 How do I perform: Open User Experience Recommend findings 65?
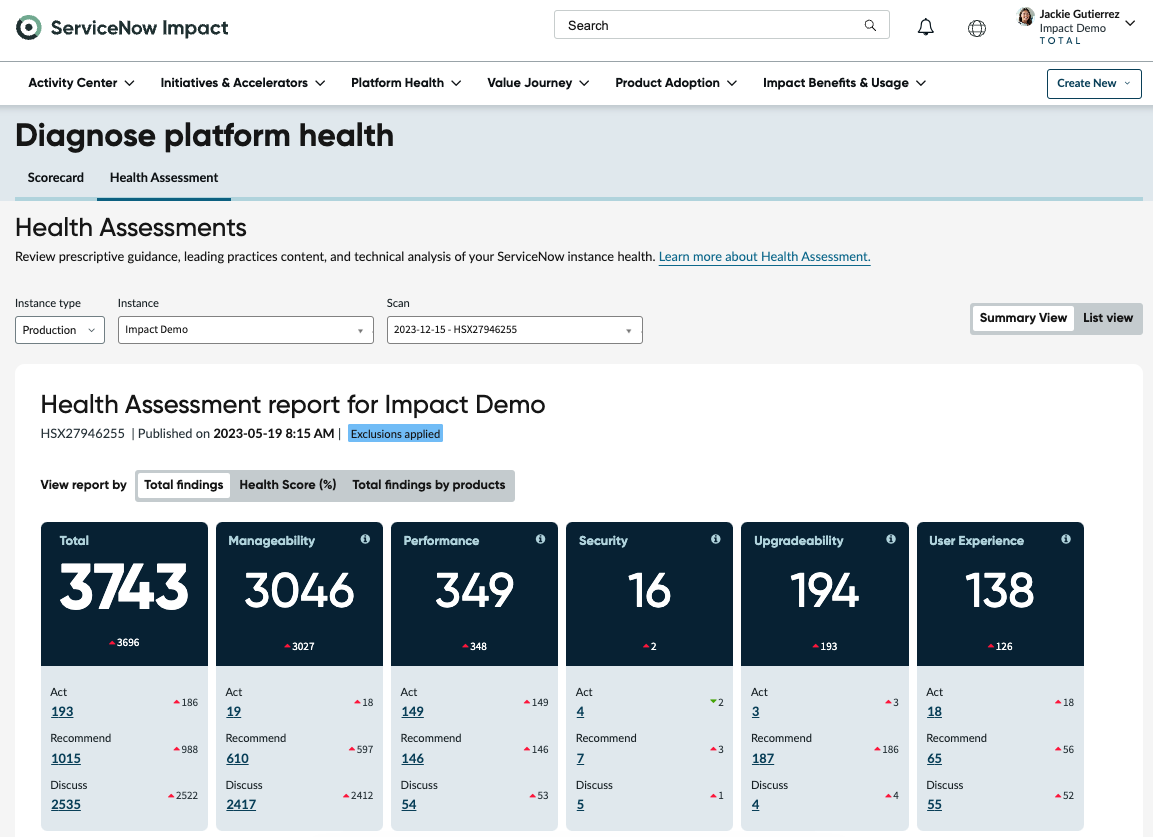935,758
